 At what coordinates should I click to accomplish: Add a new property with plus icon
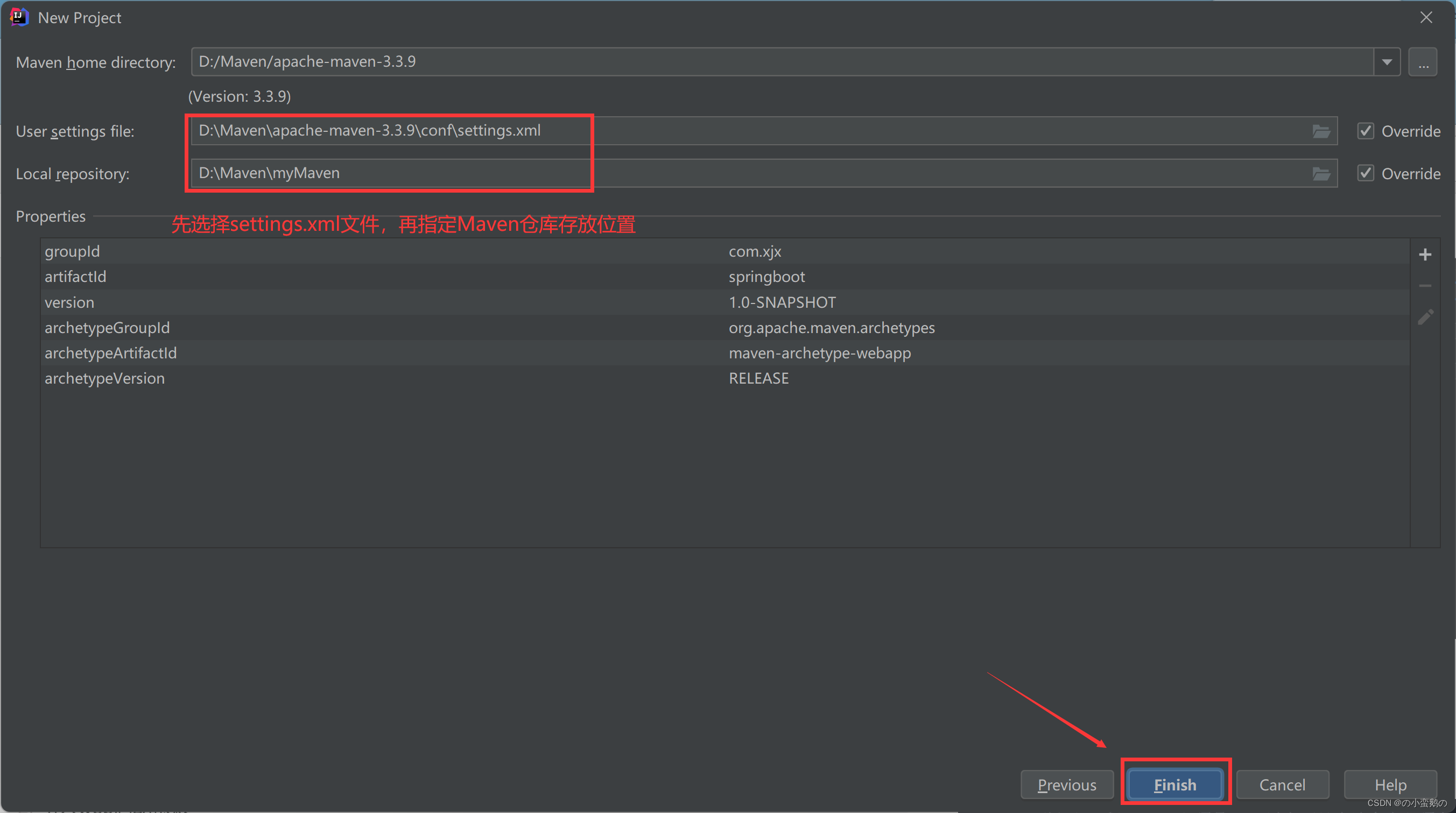1425,254
